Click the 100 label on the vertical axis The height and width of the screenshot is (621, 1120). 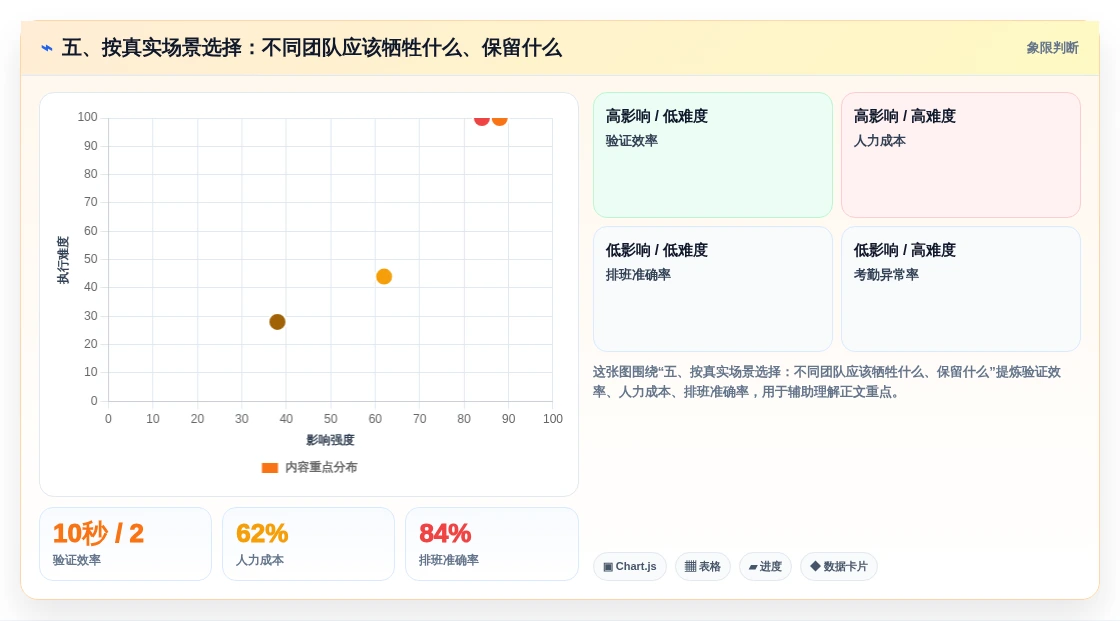point(87,117)
